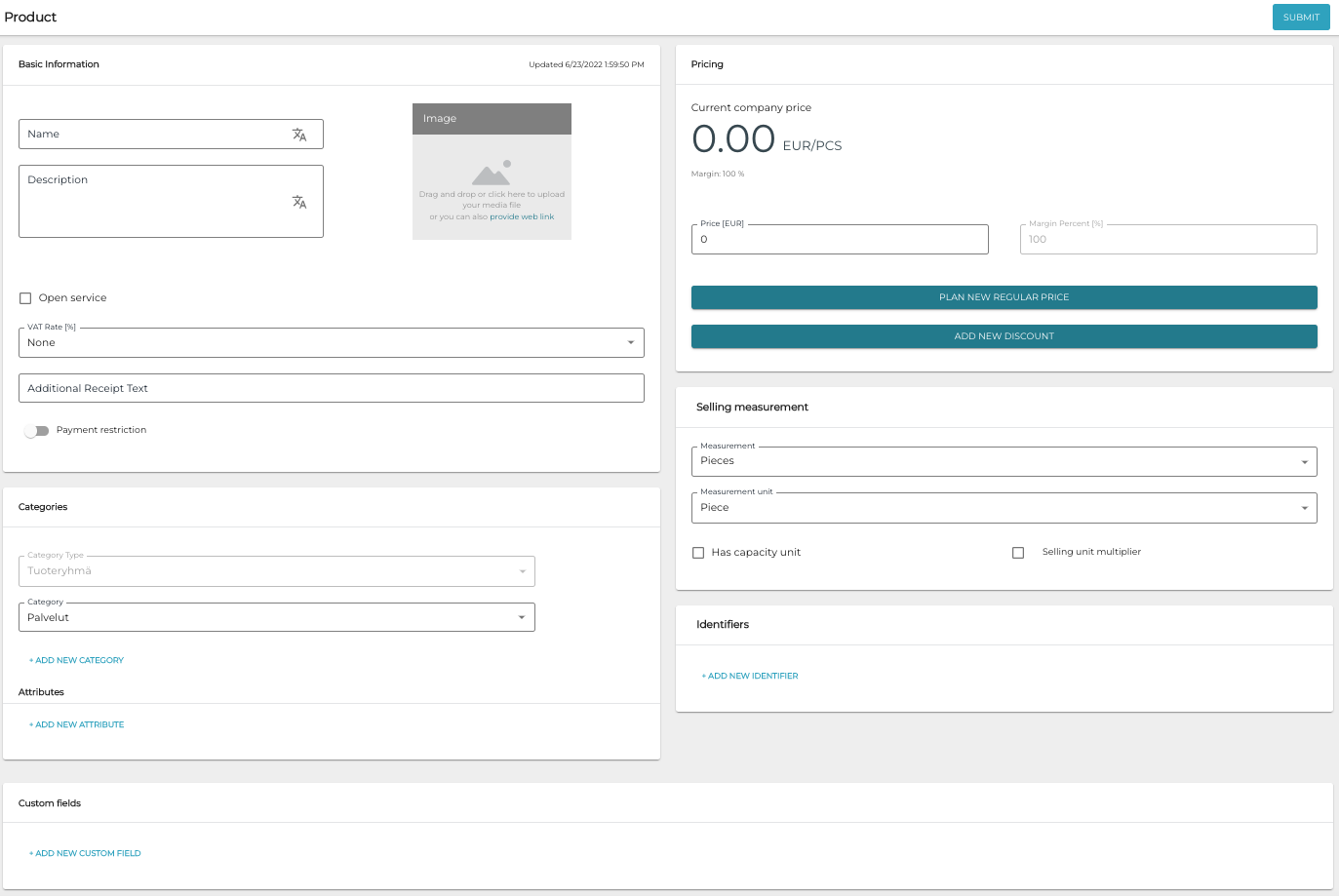Click the image upload placeholder icon
This screenshot has width=1339, height=896.
click(x=492, y=175)
